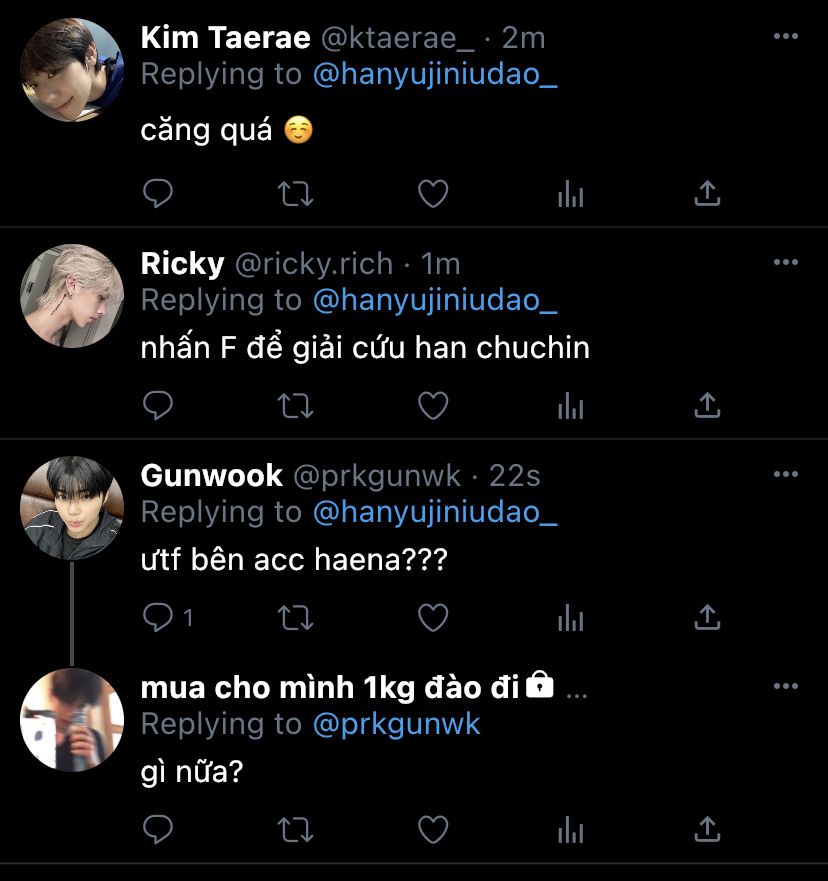
Task: Open Gunwook's profile from display name
Action: tap(211, 475)
